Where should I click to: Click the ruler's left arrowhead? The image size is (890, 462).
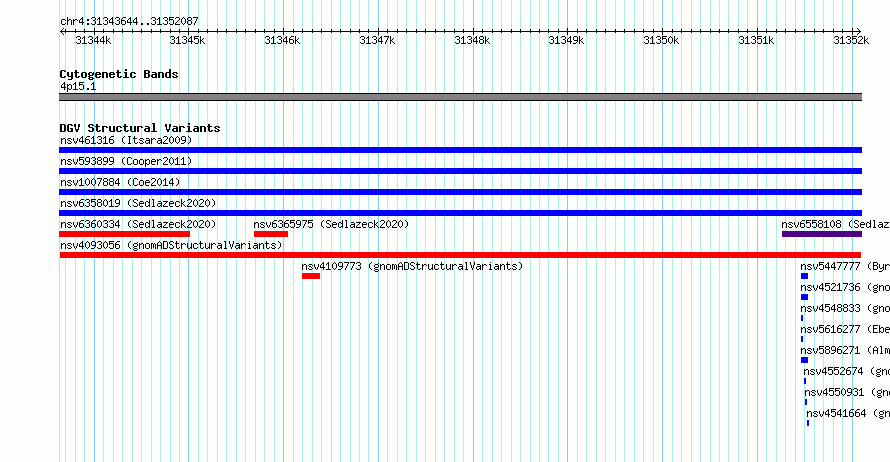coord(62,31)
